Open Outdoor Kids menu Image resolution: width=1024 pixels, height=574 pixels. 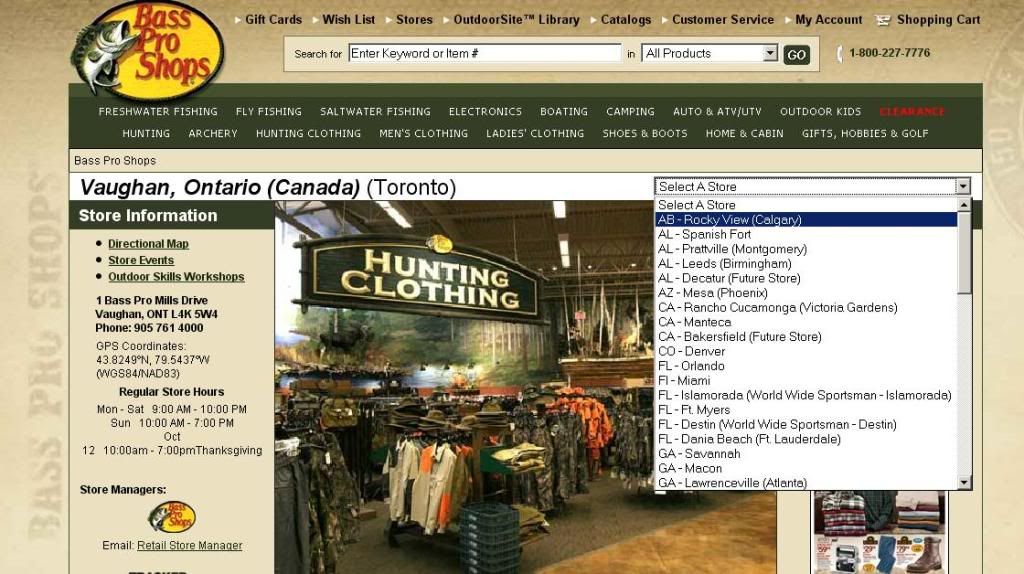820,112
